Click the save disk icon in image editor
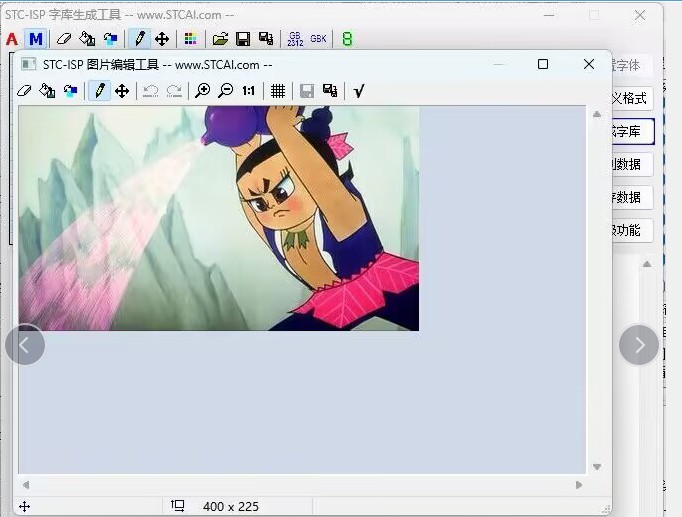Image resolution: width=682 pixels, height=517 pixels. [x=307, y=91]
